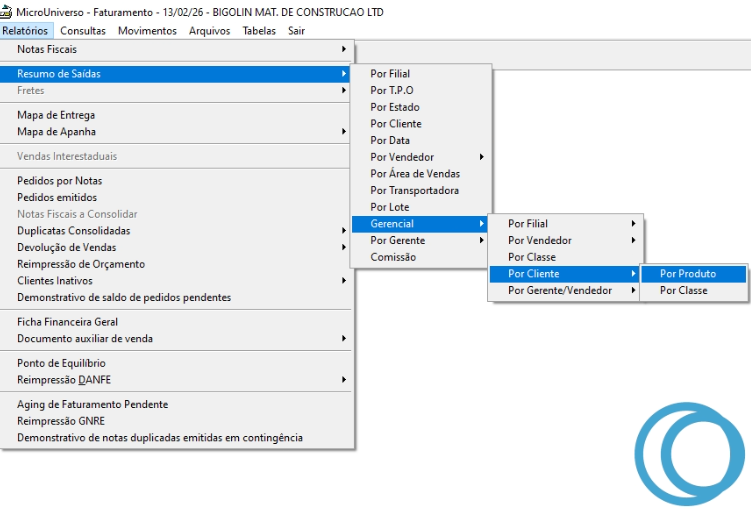This screenshot has height=509, width=751.
Task: Choose Por Transportadora option
Action: pyautogui.click(x=414, y=190)
